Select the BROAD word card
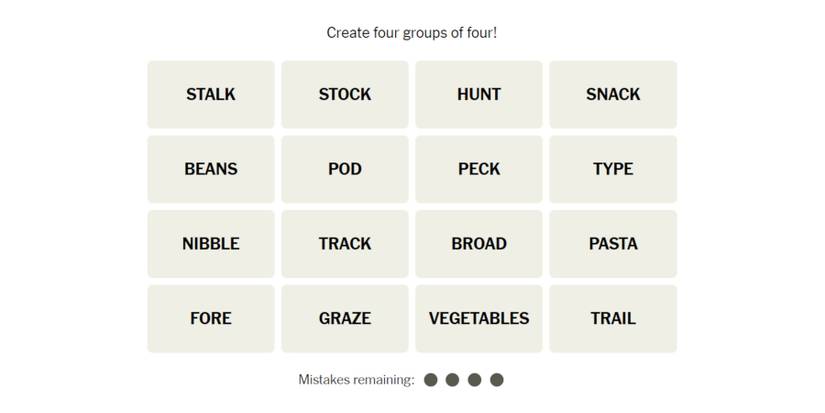The width and height of the screenshot is (825, 413). point(479,244)
